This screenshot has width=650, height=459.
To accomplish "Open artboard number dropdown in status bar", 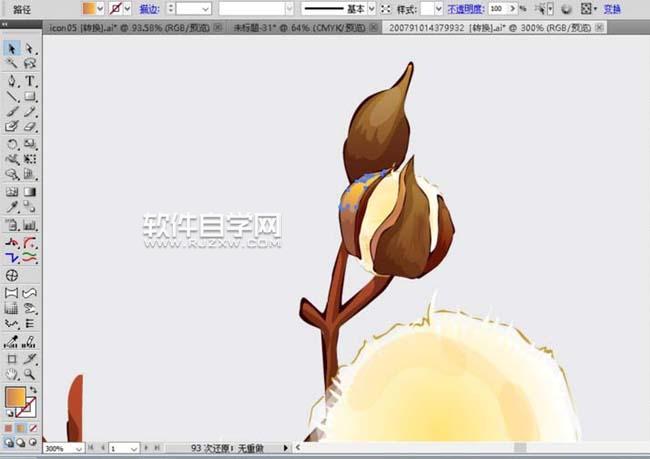I will [133, 448].
